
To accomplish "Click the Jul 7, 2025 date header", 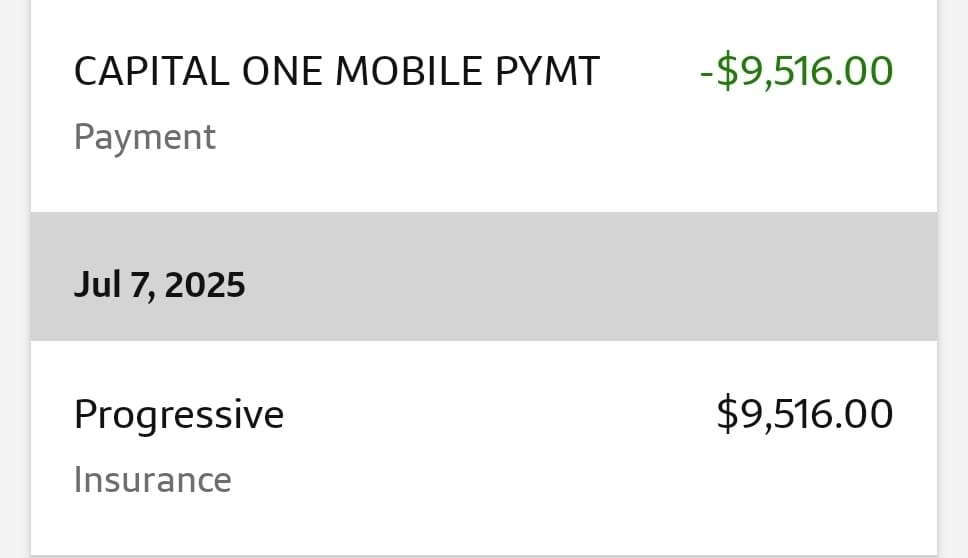I will point(160,286).
